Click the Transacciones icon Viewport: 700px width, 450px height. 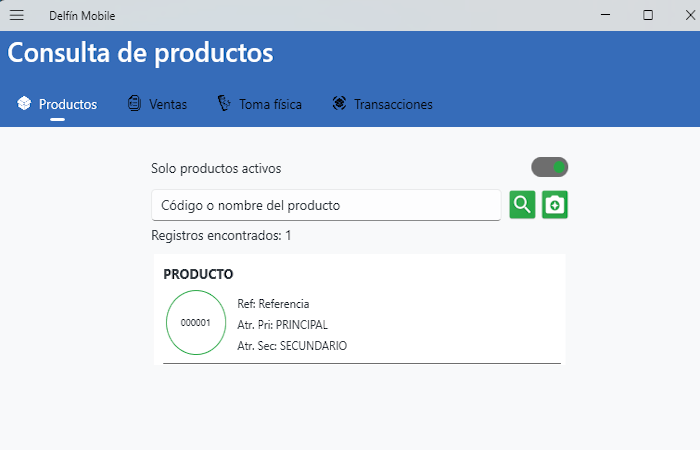(339, 103)
